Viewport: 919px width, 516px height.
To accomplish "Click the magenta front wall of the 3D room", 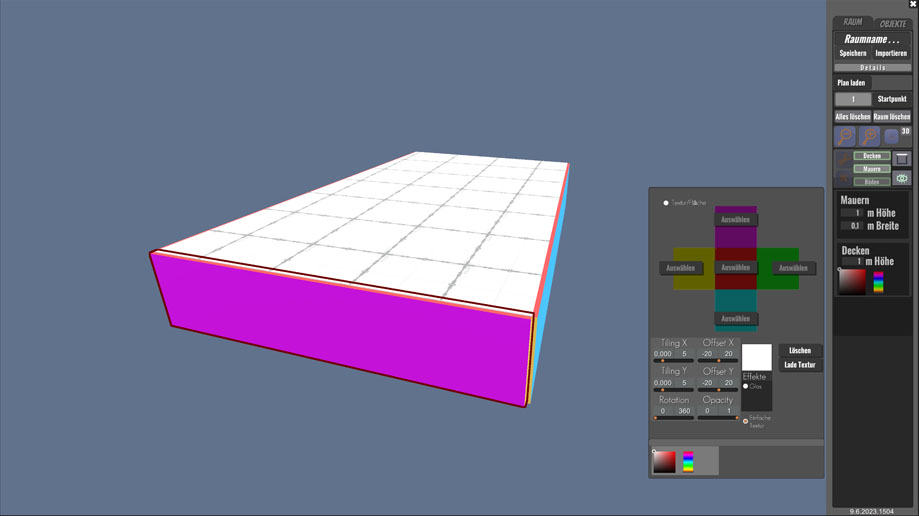I will 346,328.
